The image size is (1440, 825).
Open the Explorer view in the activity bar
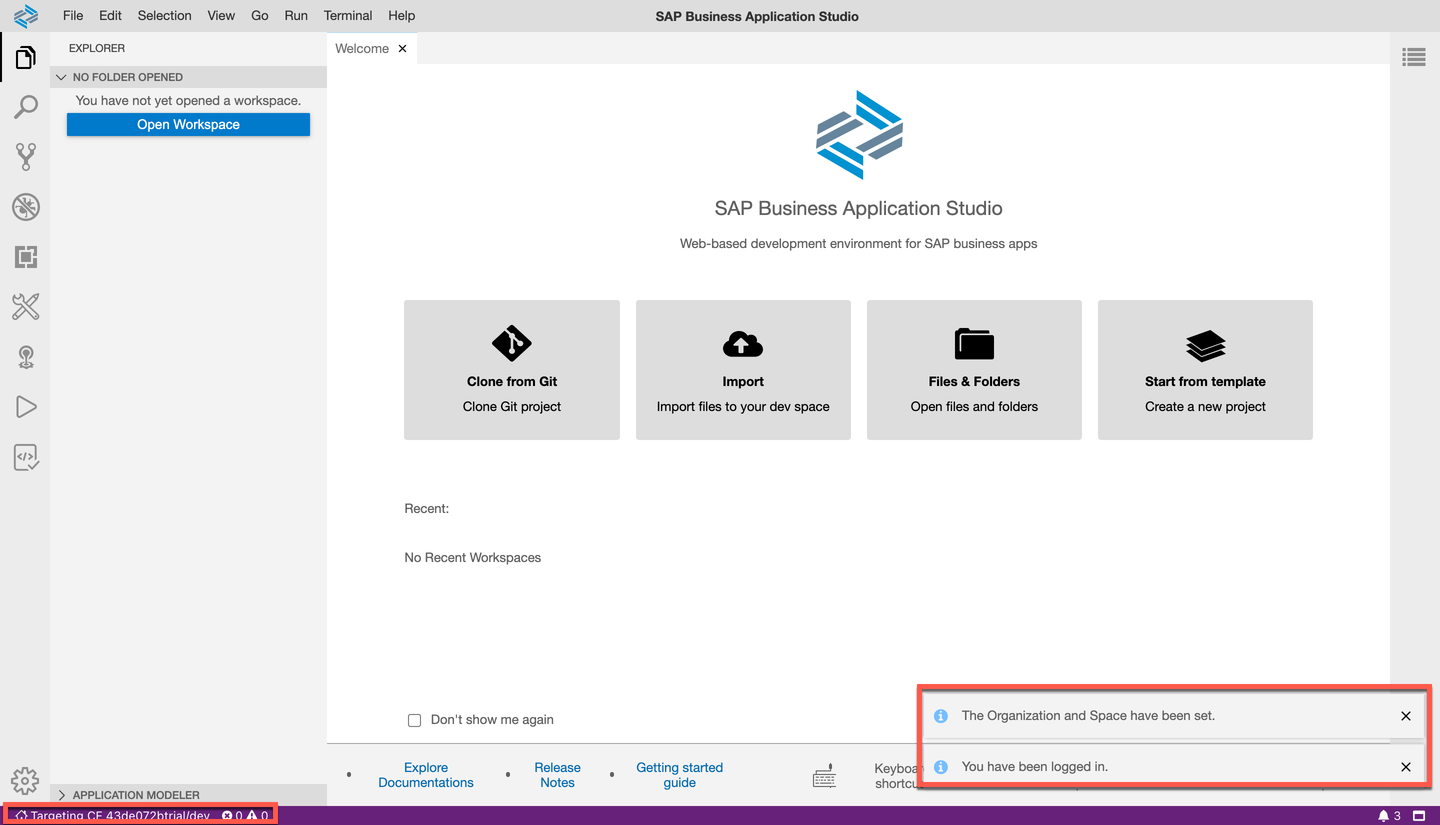click(x=26, y=58)
